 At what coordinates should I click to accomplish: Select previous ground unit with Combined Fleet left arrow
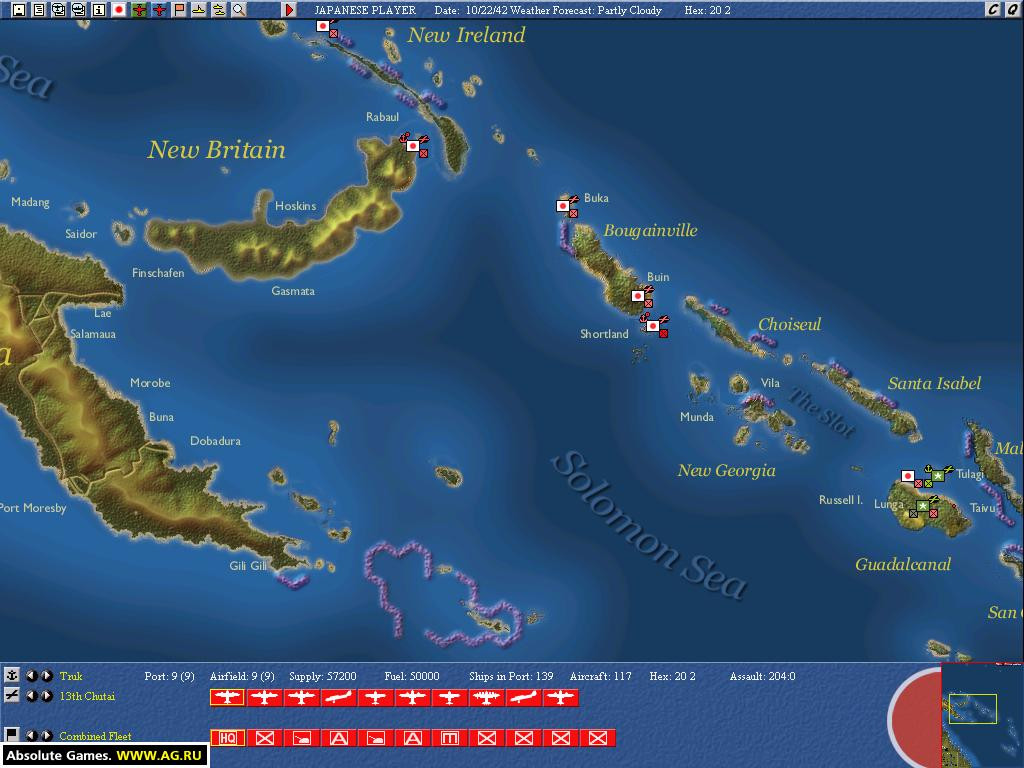[x=31, y=735]
